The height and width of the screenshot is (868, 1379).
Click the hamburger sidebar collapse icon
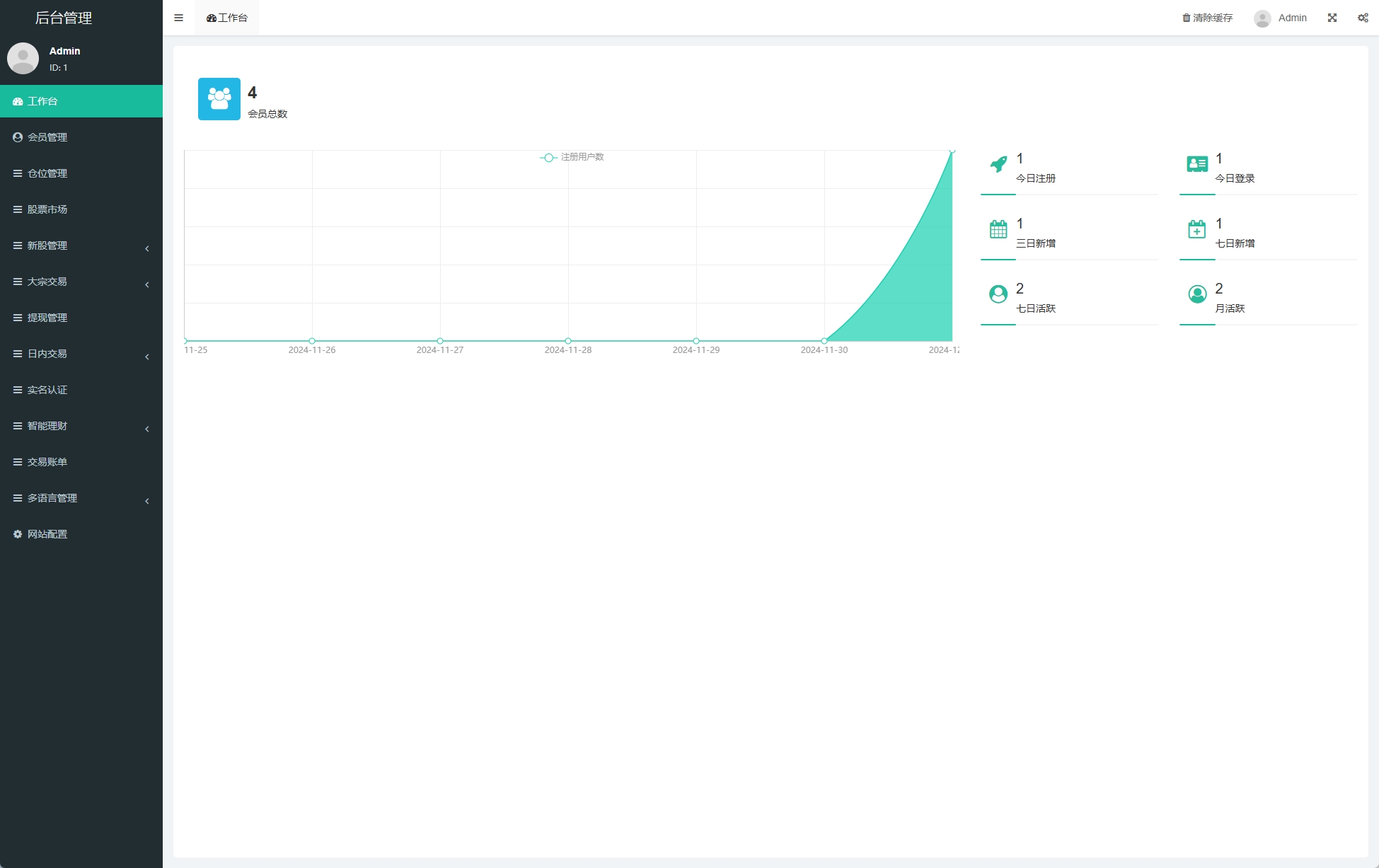[x=178, y=18]
